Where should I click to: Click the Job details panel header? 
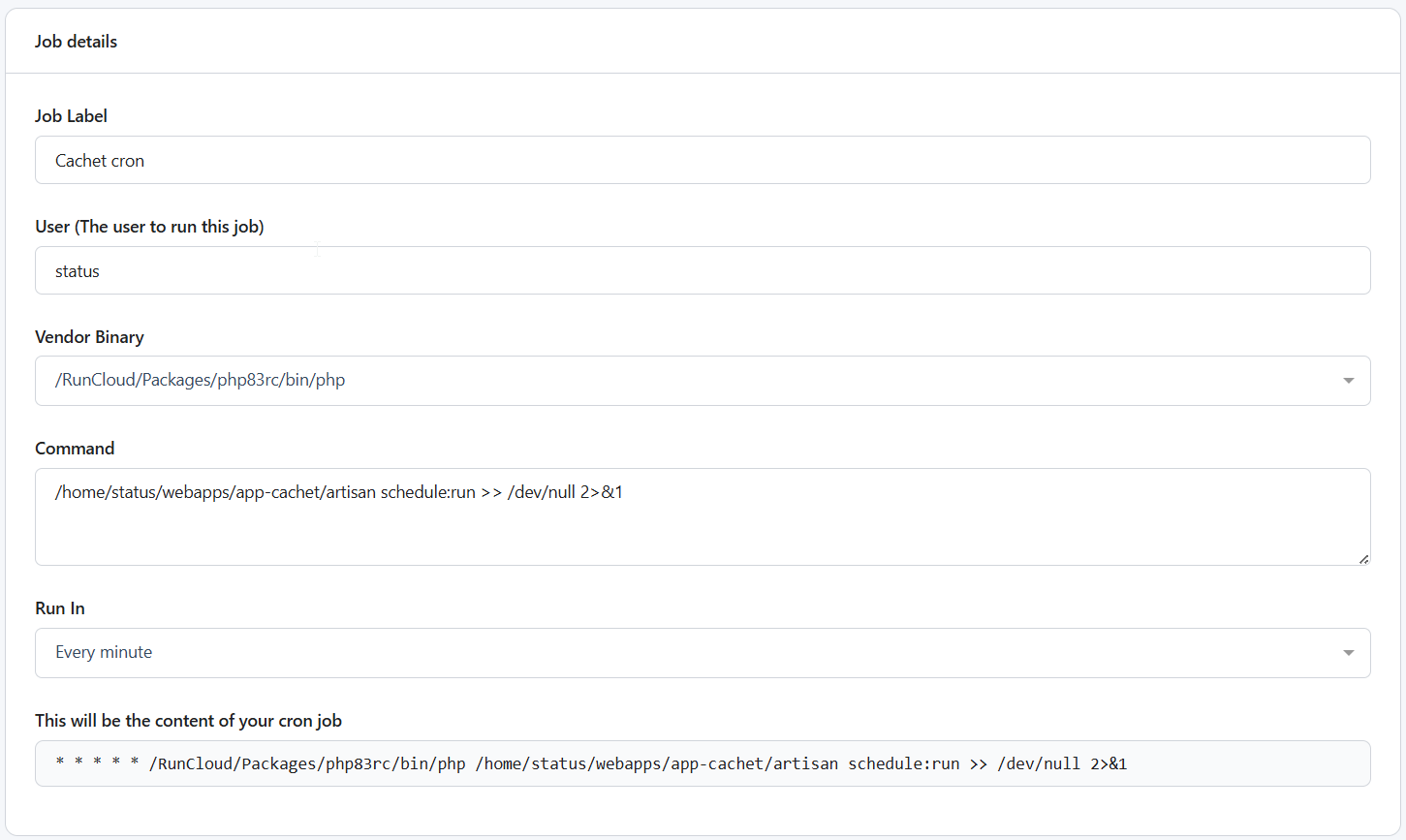pyautogui.click(x=76, y=42)
